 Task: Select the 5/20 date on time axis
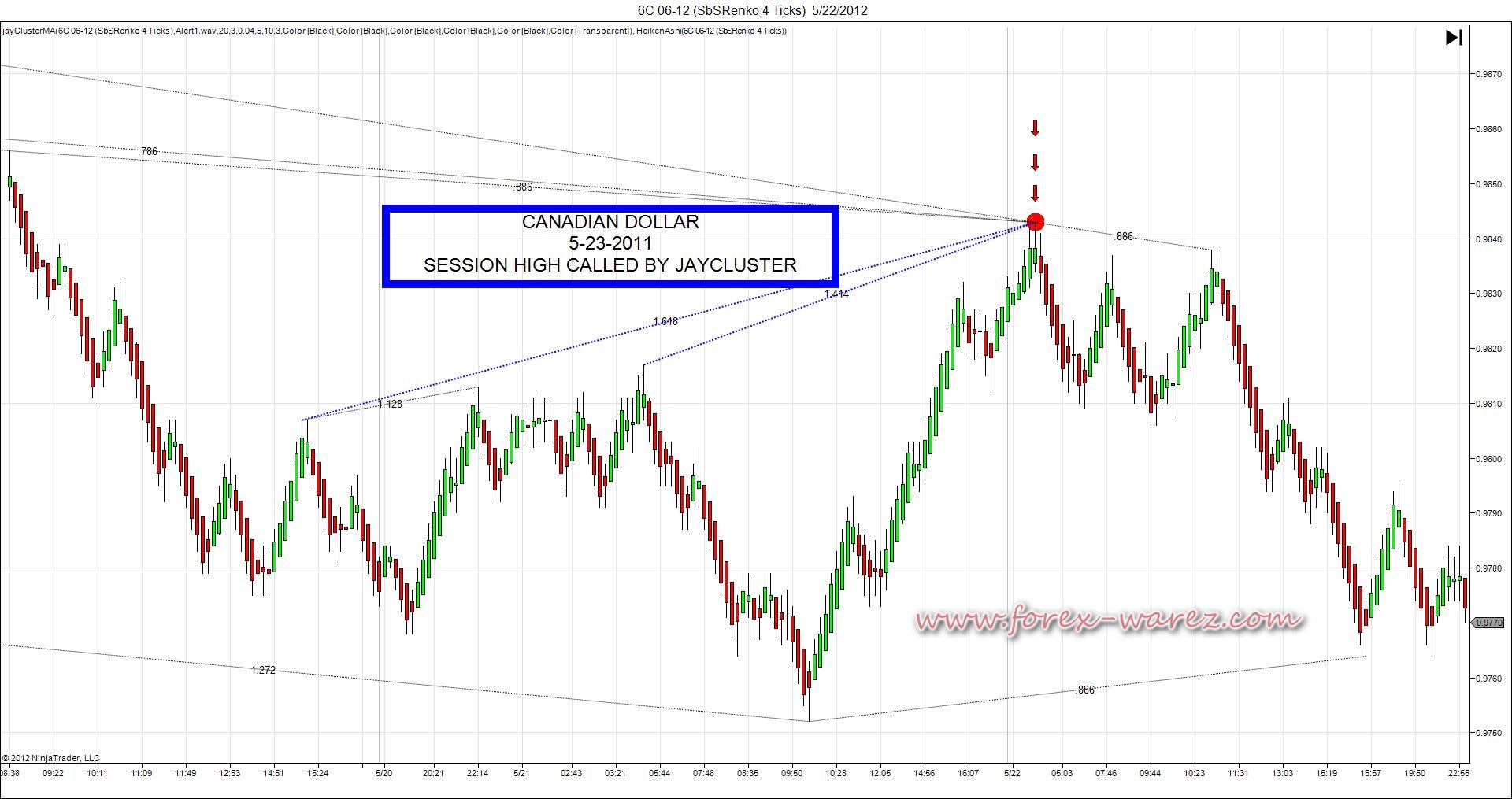[384, 773]
